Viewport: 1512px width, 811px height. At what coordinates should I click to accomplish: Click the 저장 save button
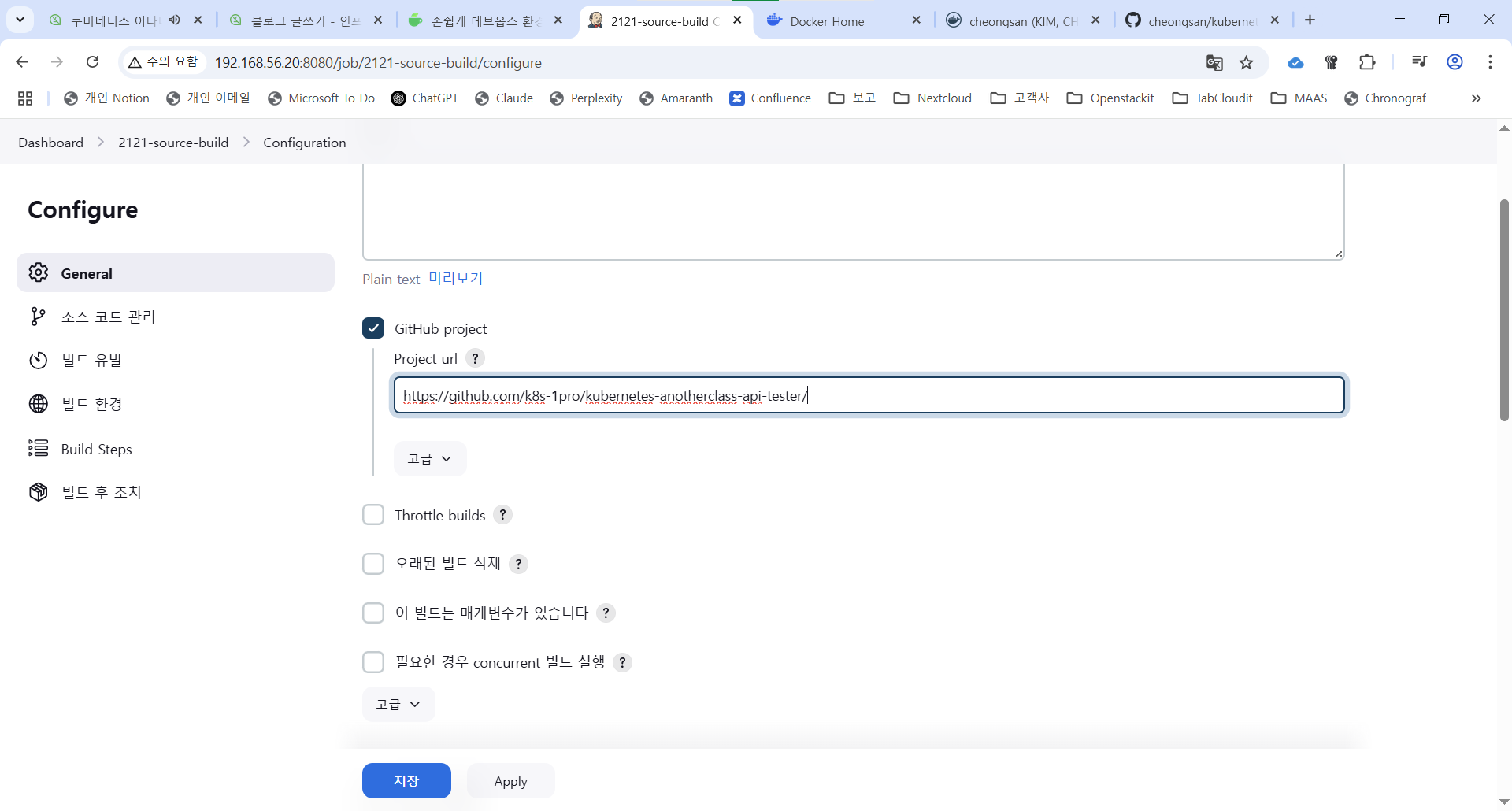click(x=406, y=780)
